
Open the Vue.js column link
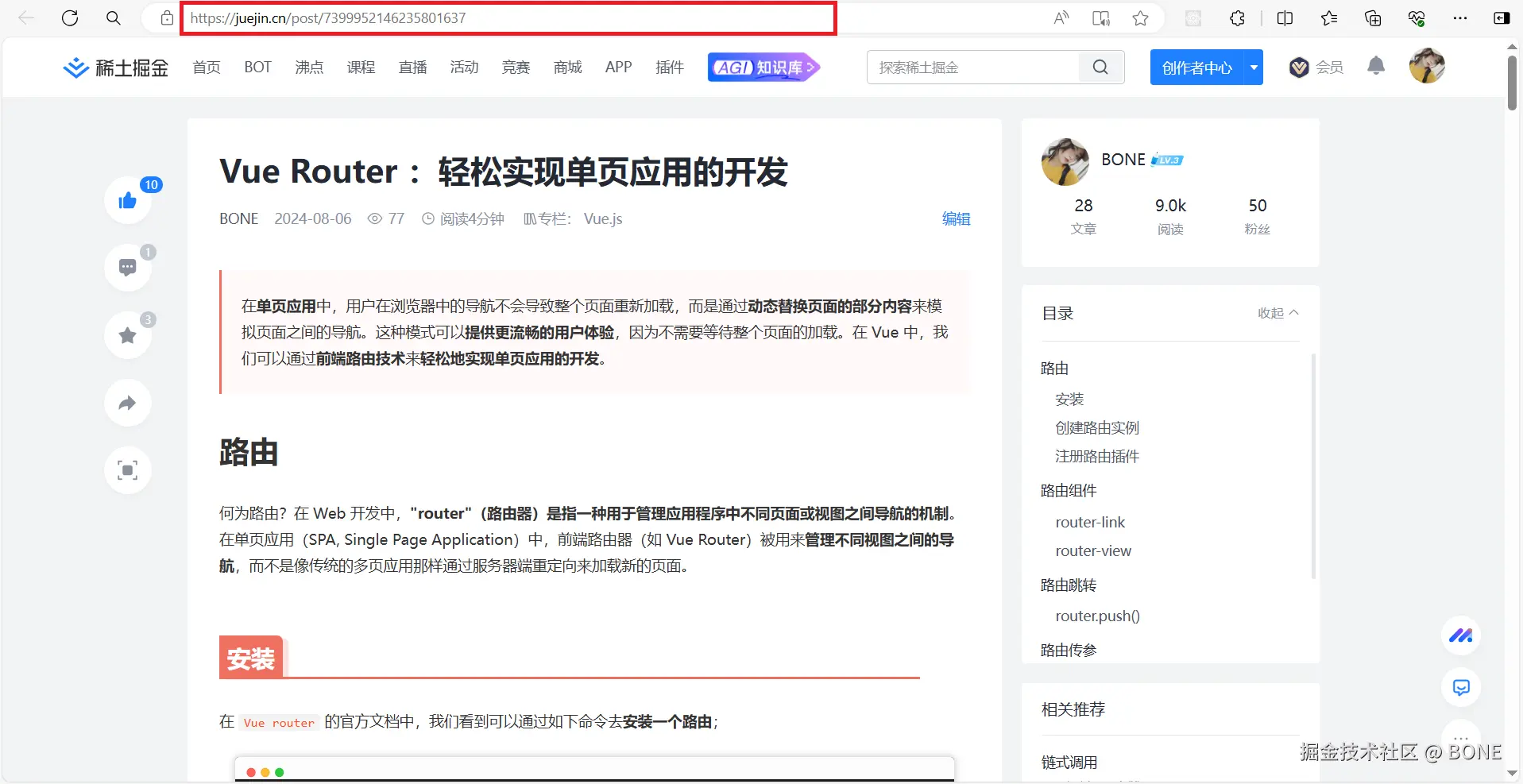pyautogui.click(x=601, y=218)
